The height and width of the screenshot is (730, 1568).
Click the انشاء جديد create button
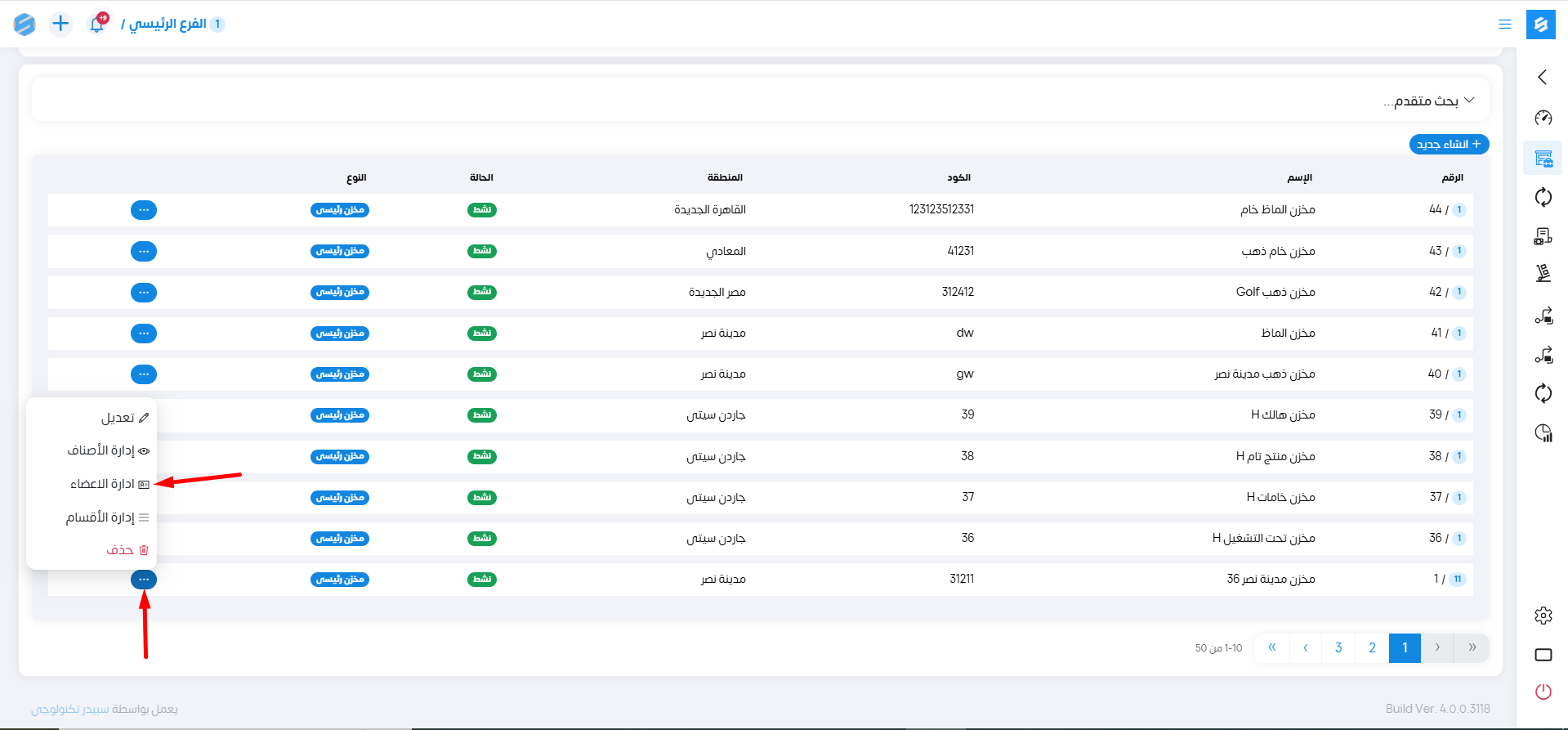tap(1449, 145)
